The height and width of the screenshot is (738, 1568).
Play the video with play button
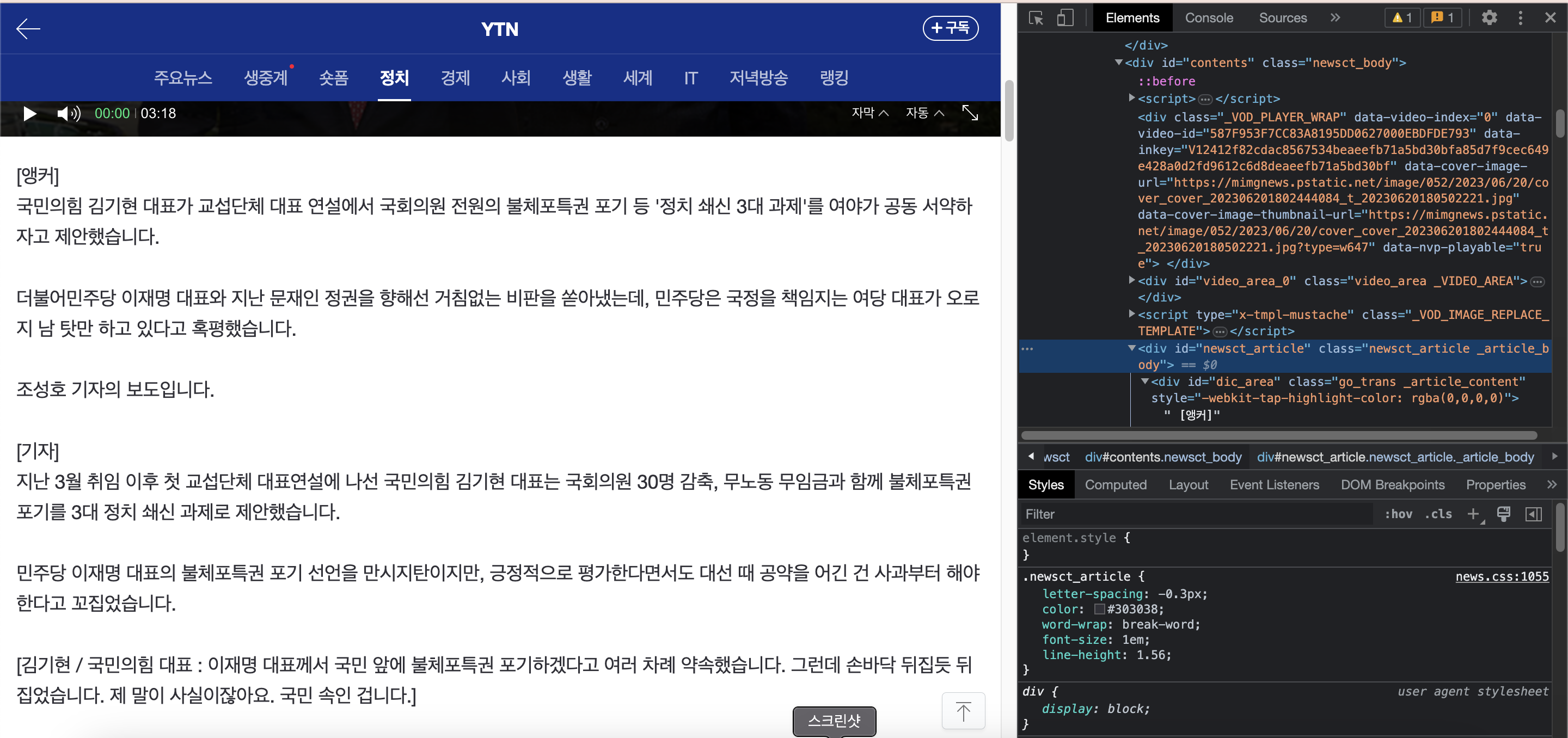coord(29,114)
